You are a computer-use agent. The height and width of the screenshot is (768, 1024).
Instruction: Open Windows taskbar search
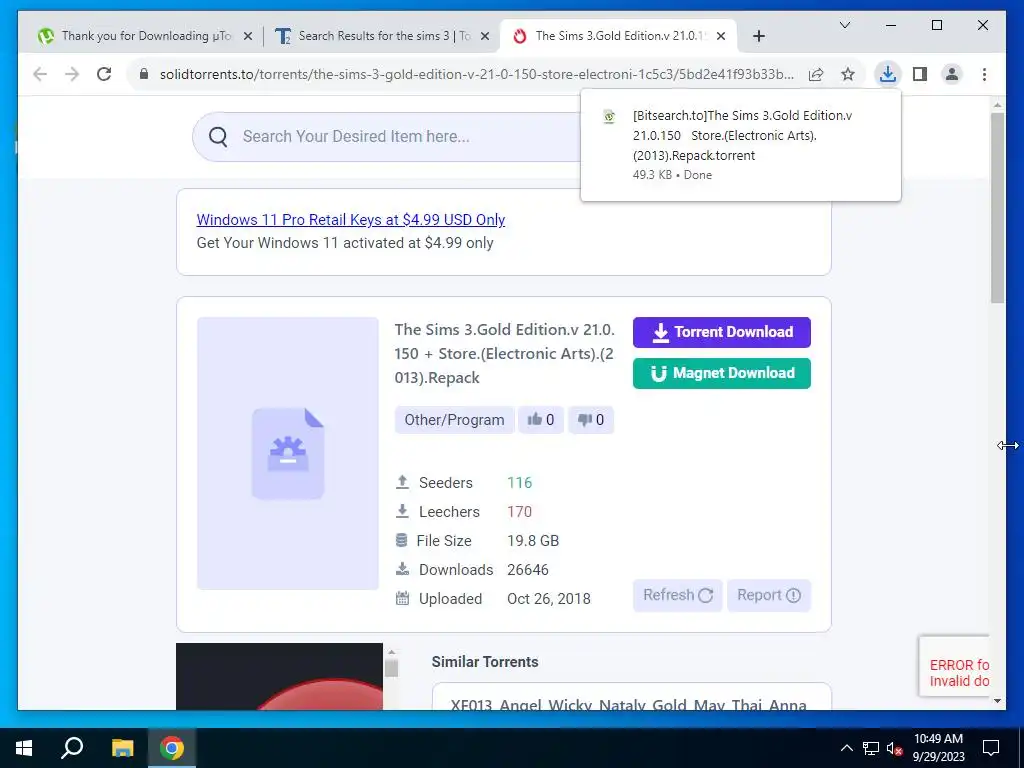[x=72, y=748]
